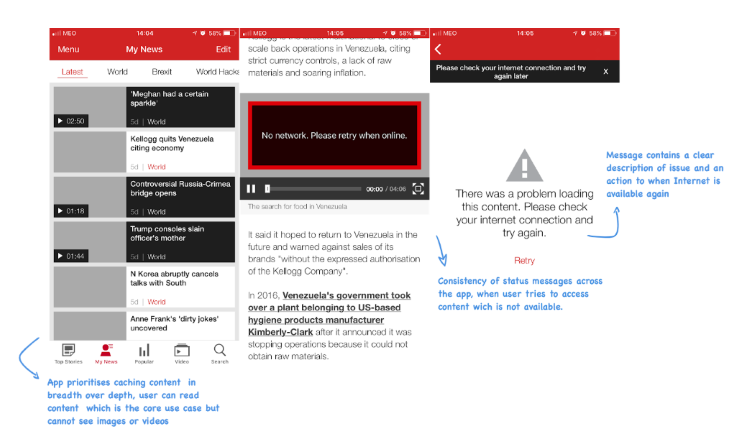Play the 01:44 Trump consoles video
This screenshot has height=447, width=750.
[71, 256]
